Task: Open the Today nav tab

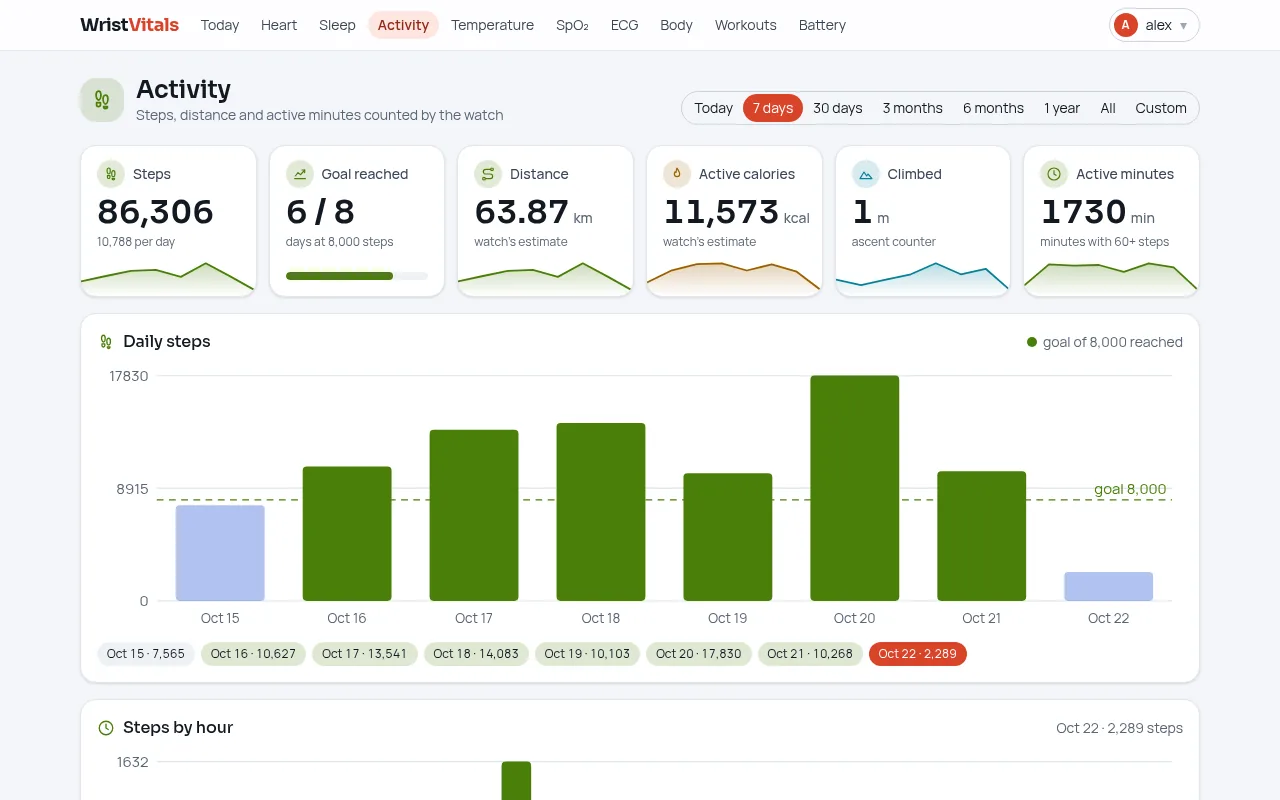Action: (x=220, y=25)
